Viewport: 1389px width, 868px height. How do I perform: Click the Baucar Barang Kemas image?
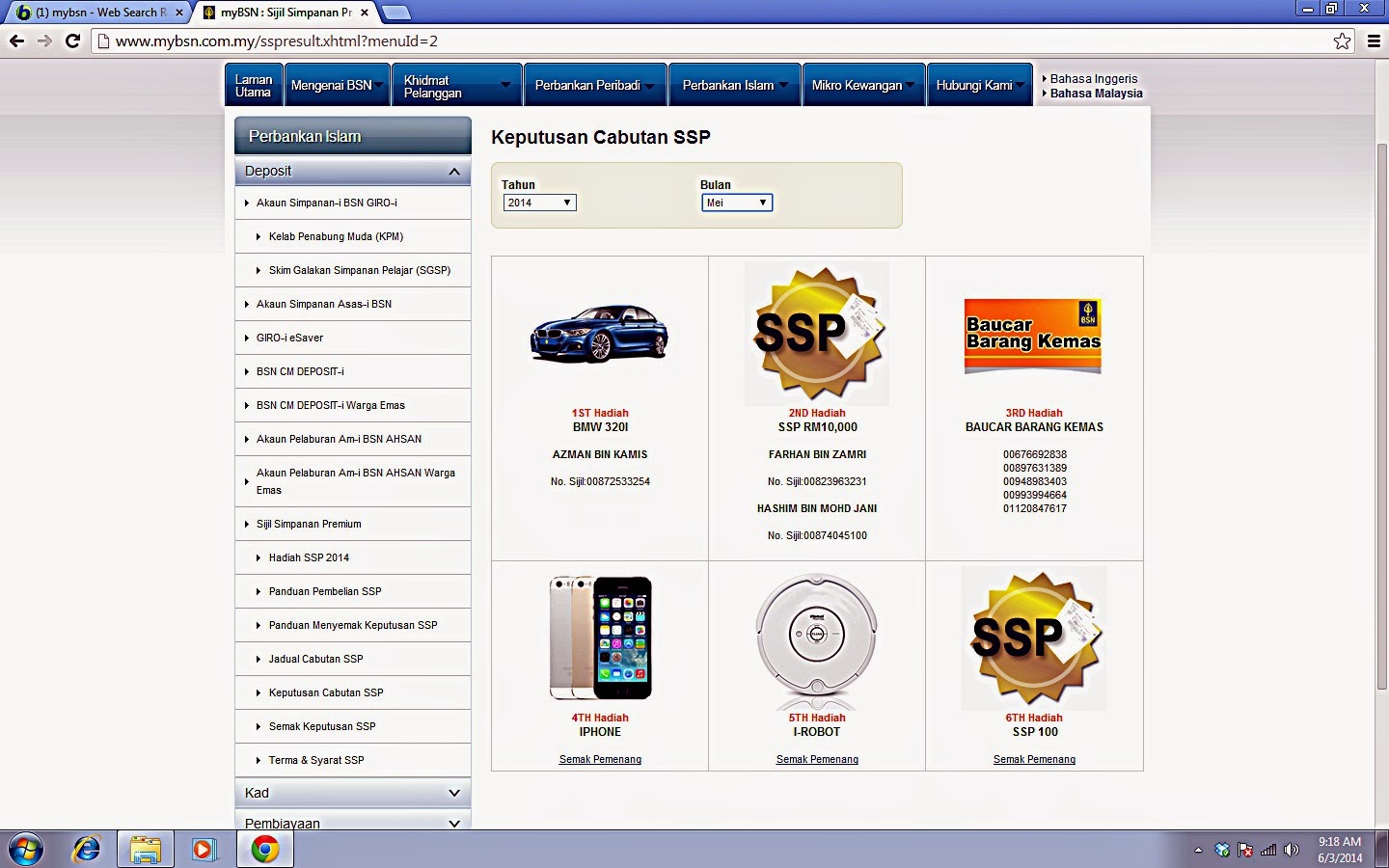1033,336
